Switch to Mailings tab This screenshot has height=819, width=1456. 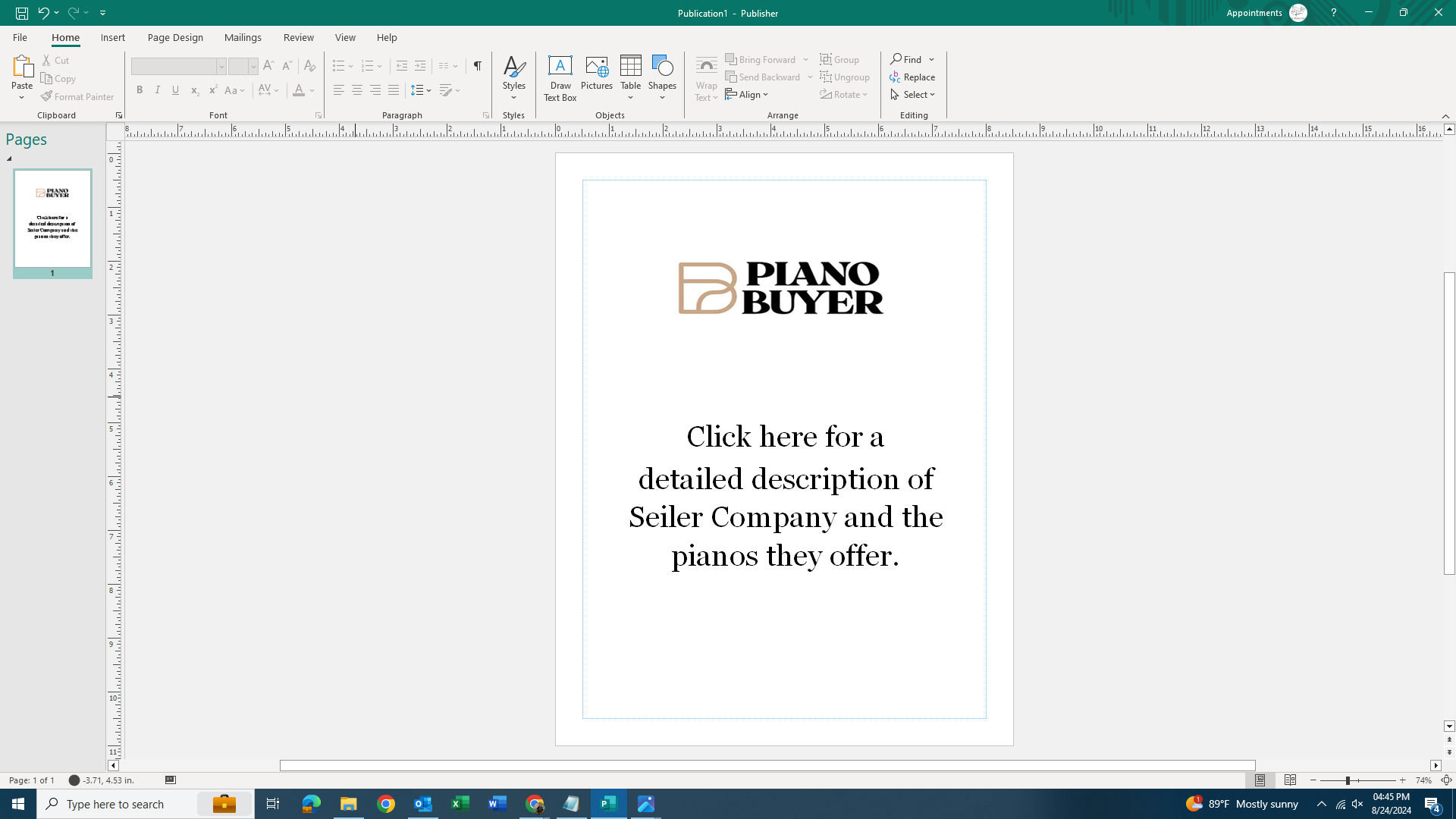(x=243, y=37)
